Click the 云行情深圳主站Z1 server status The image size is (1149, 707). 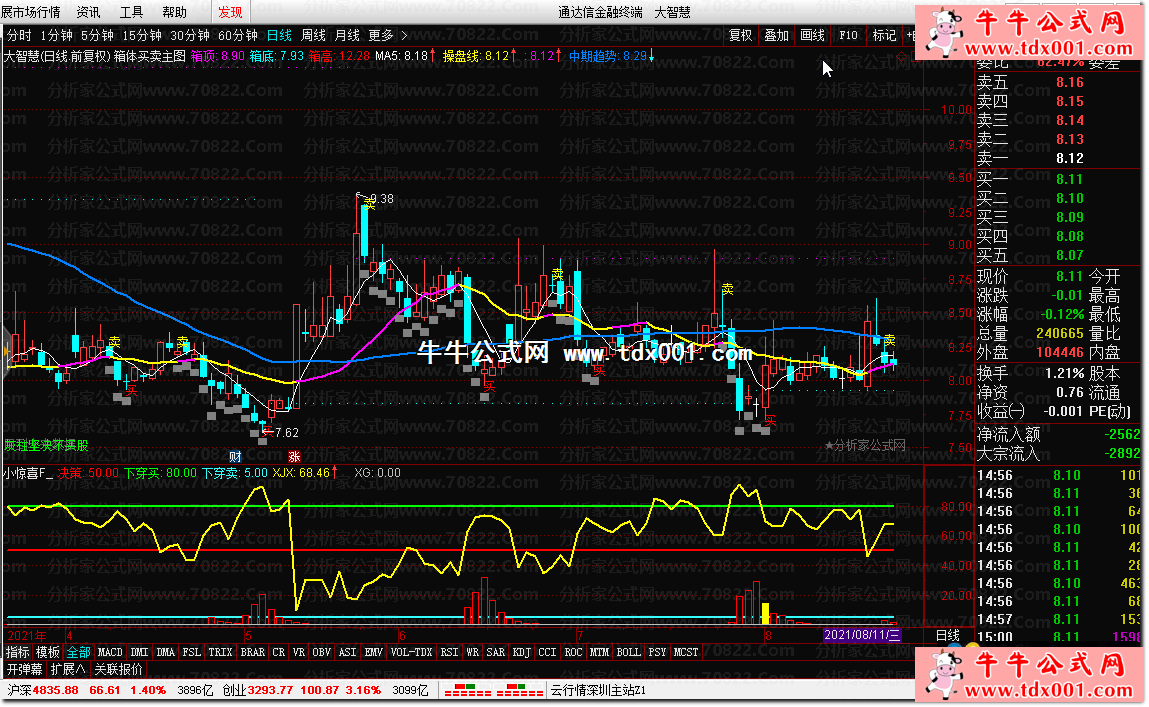[598, 690]
